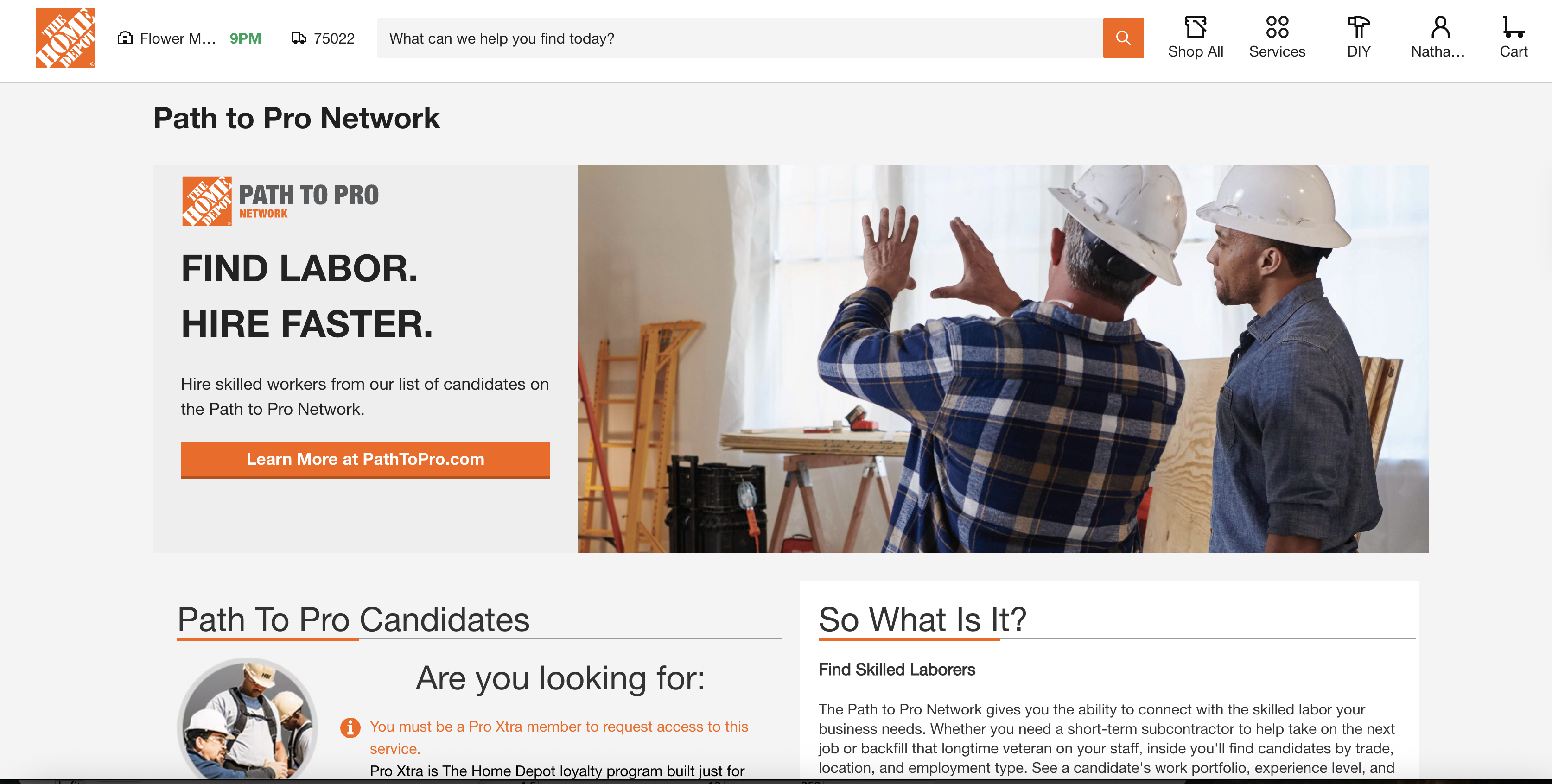Click the 9PM store hours text
Image resolution: width=1552 pixels, height=784 pixels.
tap(245, 38)
